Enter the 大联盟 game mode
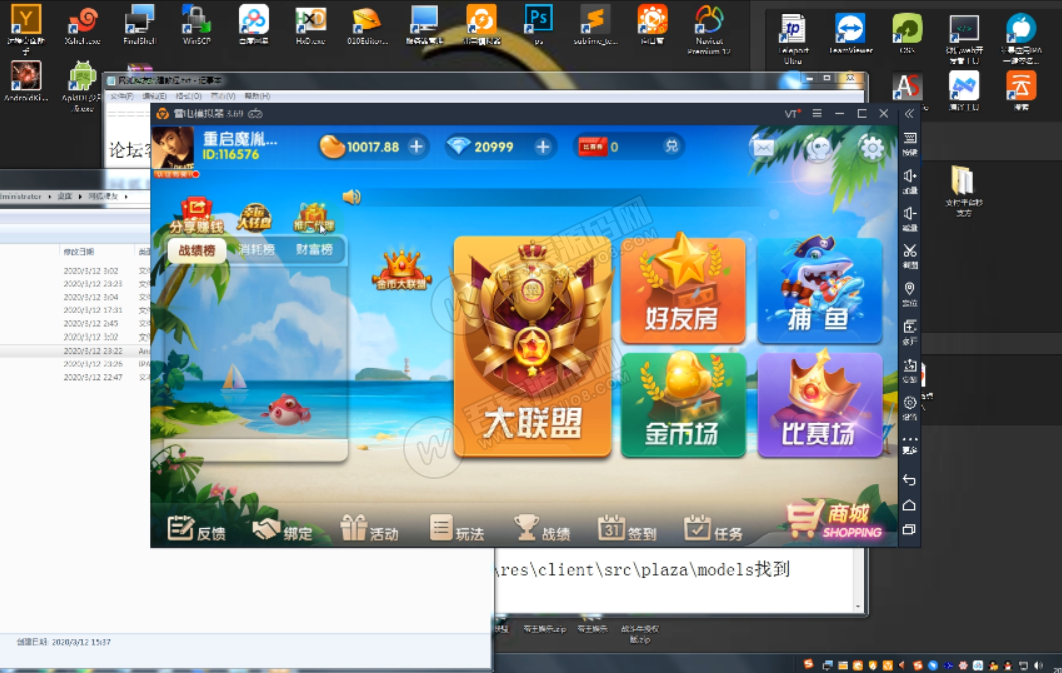 [532, 347]
